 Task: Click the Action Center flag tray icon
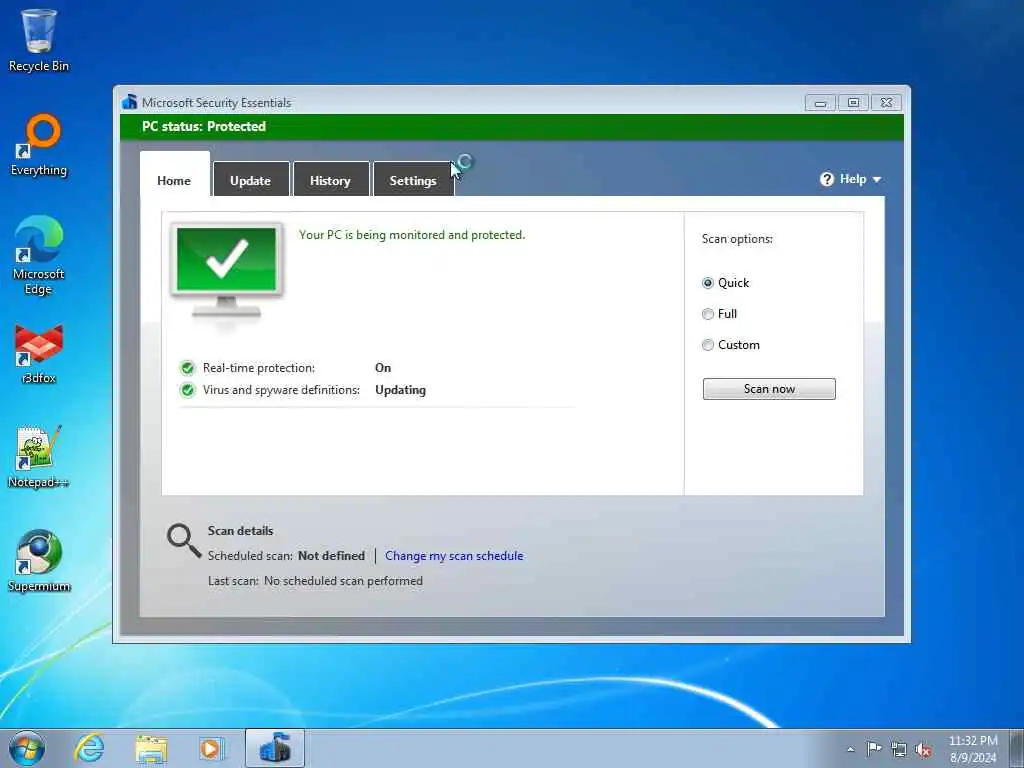874,748
